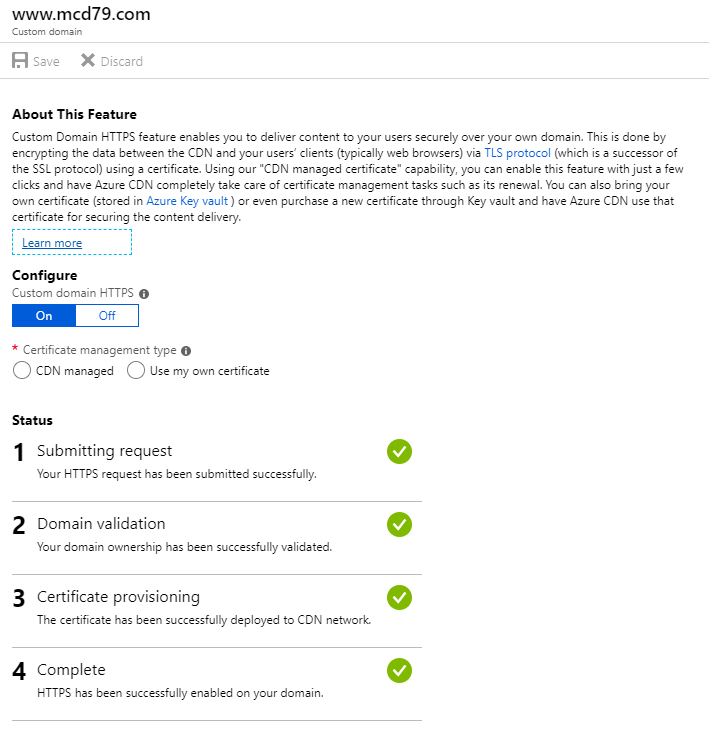
Task: Click info icon next to Custom domain HTTPS
Action: [144, 294]
